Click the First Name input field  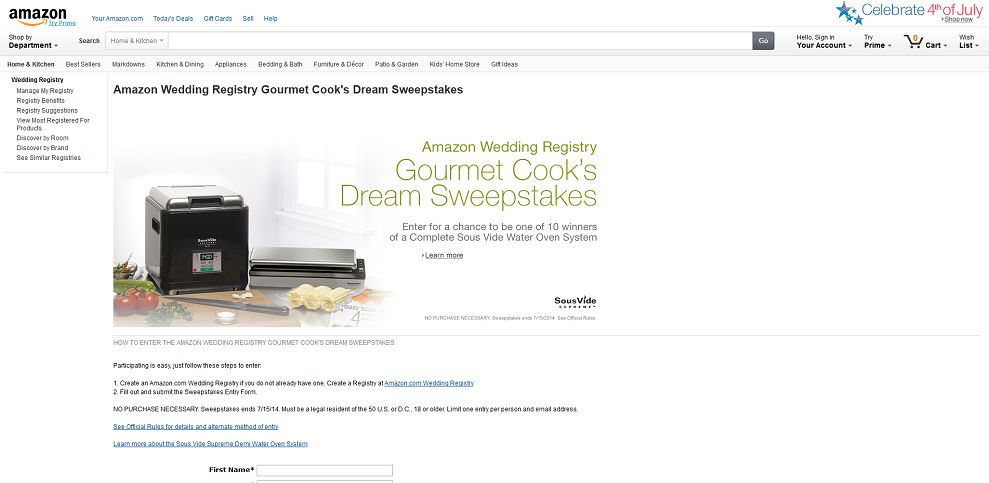tap(325, 470)
